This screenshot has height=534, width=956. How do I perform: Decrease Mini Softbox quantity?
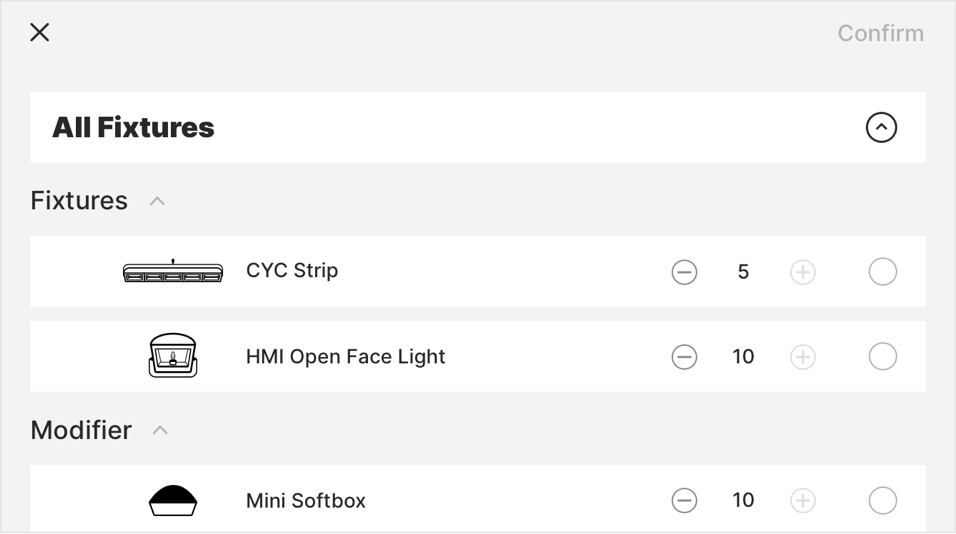(x=684, y=500)
